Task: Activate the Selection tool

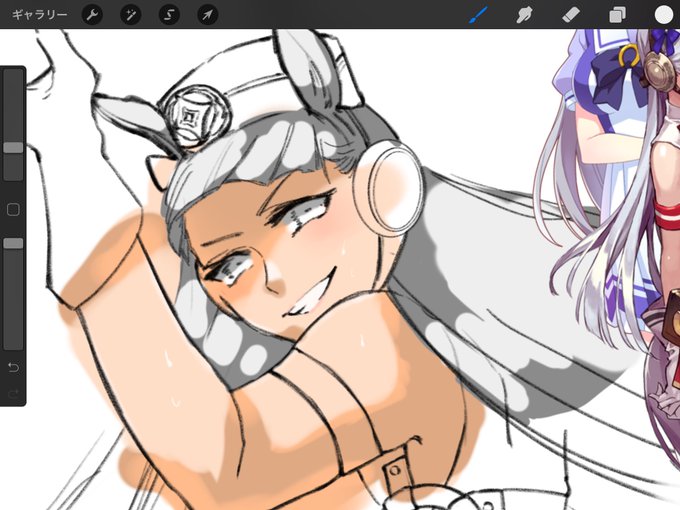Action: pos(169,15)
